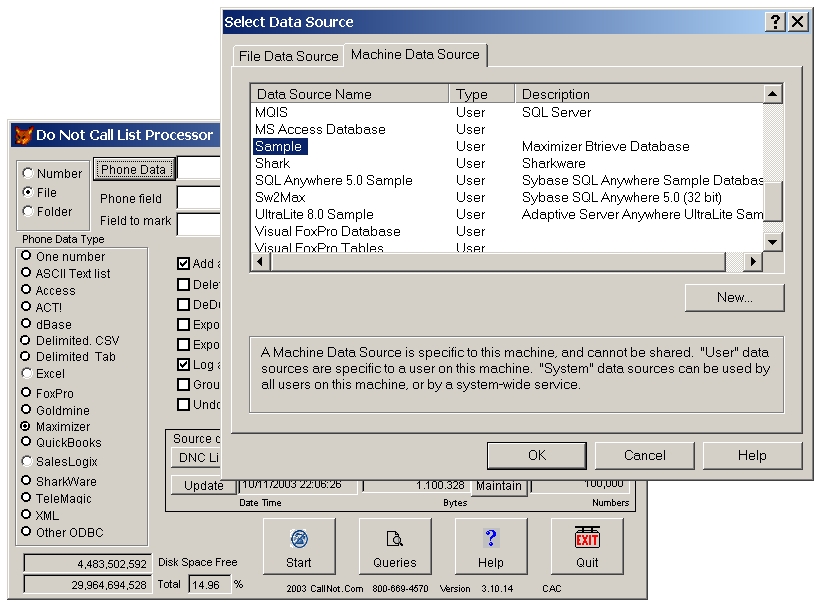This screenshot has height=605, width=821.
Task: Select MS Access Database in the list
Action: (507, 129)
